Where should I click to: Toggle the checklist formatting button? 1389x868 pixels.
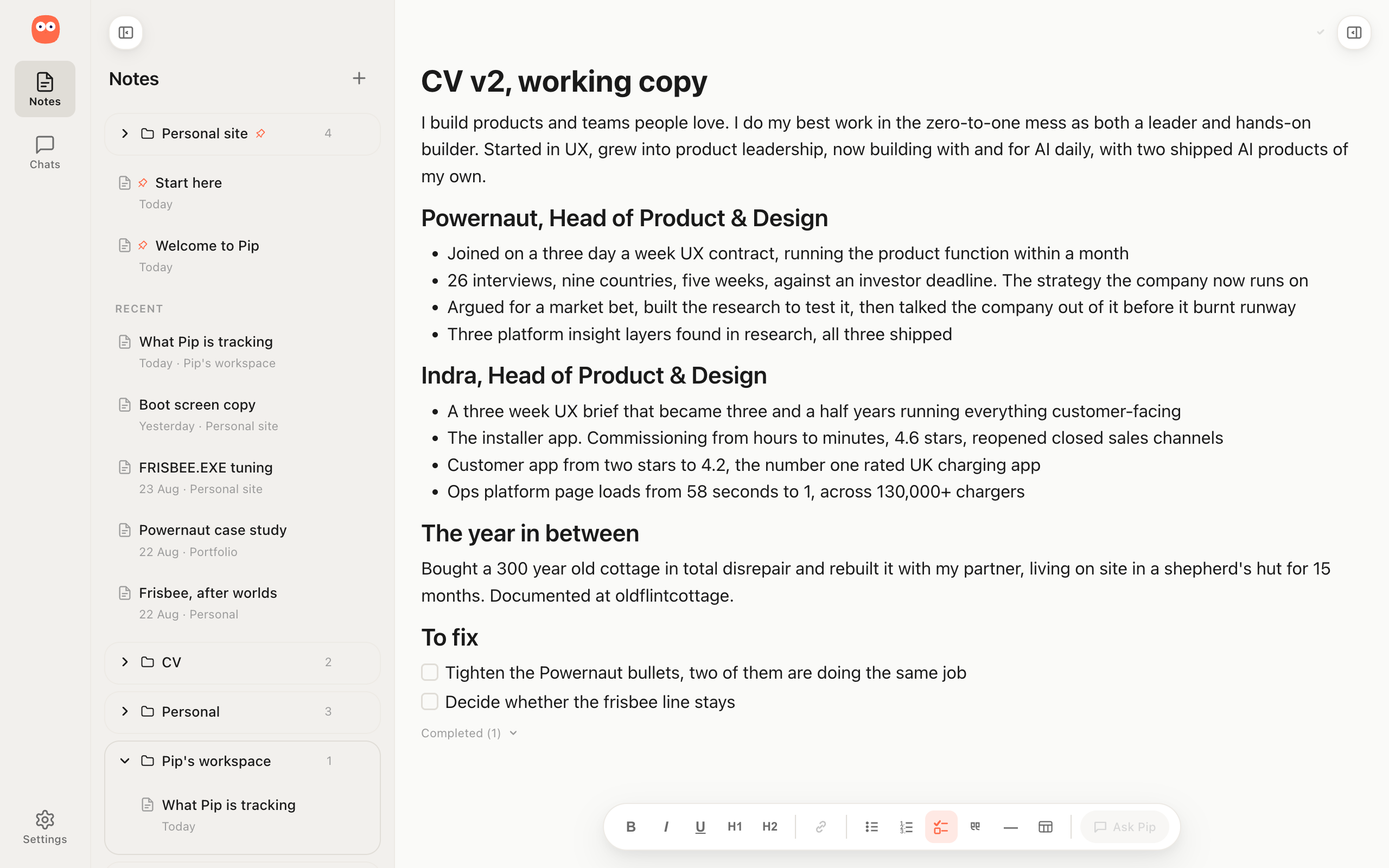tap(941, 827)
